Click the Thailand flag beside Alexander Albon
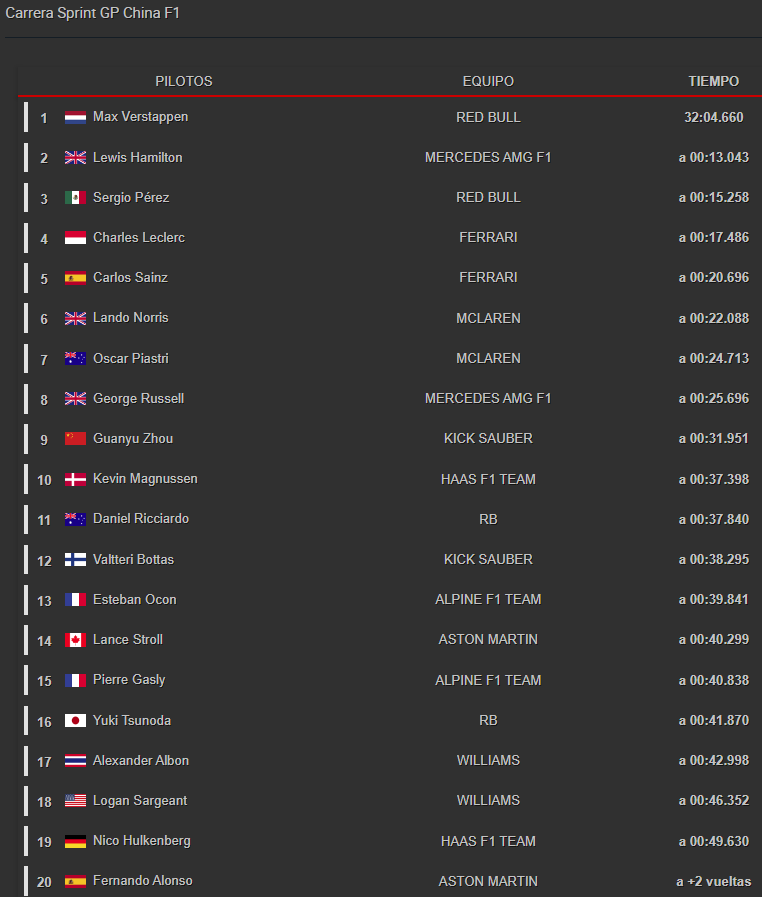 (76, 760)
